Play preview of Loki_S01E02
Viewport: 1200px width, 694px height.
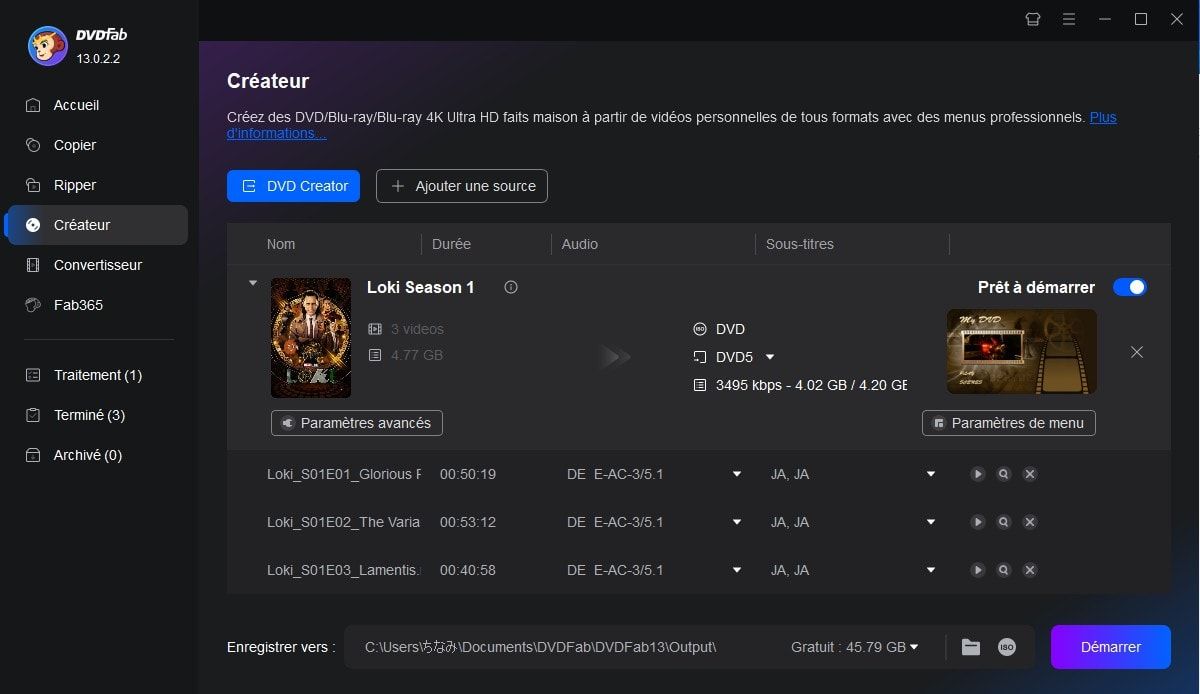click(x=978, y=522)
